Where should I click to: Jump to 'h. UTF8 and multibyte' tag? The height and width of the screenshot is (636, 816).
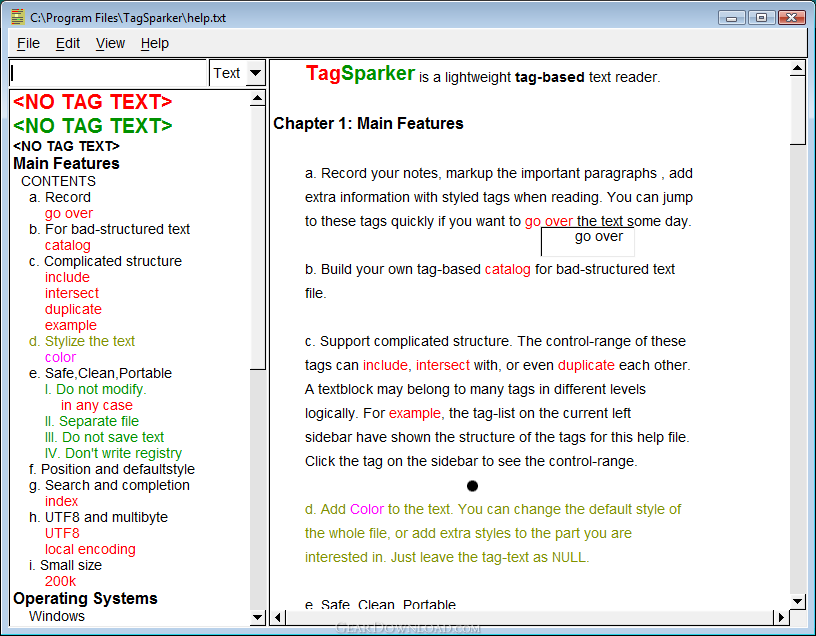pos(98,517)
